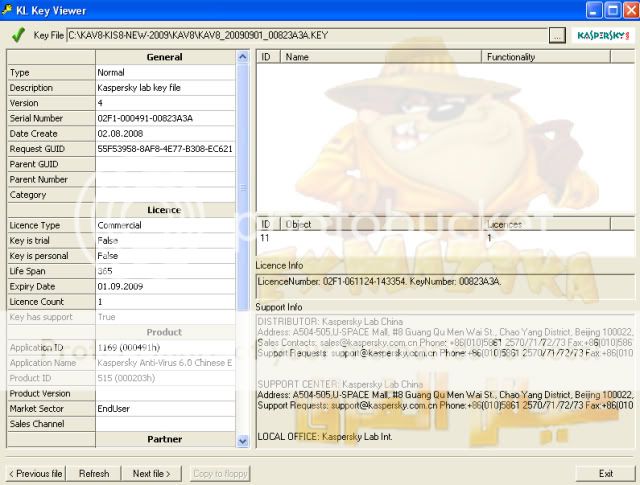This screenshot has width=640, height=485.
Task: Click the SUPPORT CENTER line
Action: tap(340, 384)
